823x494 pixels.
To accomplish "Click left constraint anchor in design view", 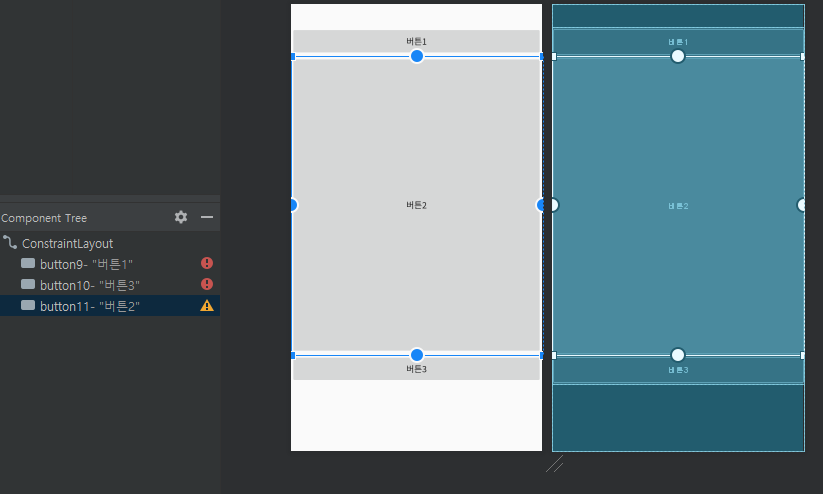I will click(293, 205).
